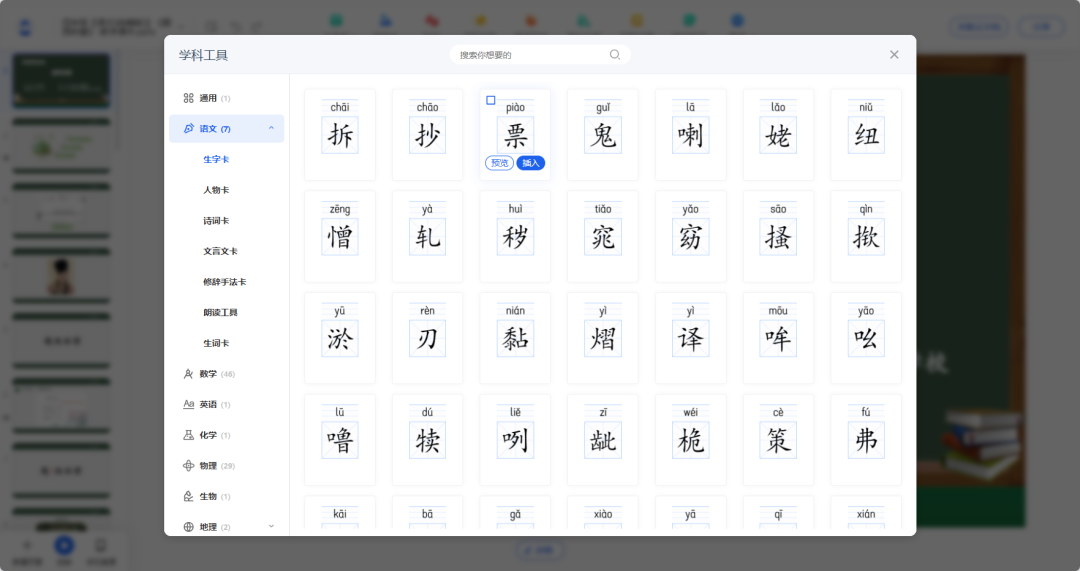
Task: Select the 窕 (tiǎo) character card
Action: click(603, 237)
